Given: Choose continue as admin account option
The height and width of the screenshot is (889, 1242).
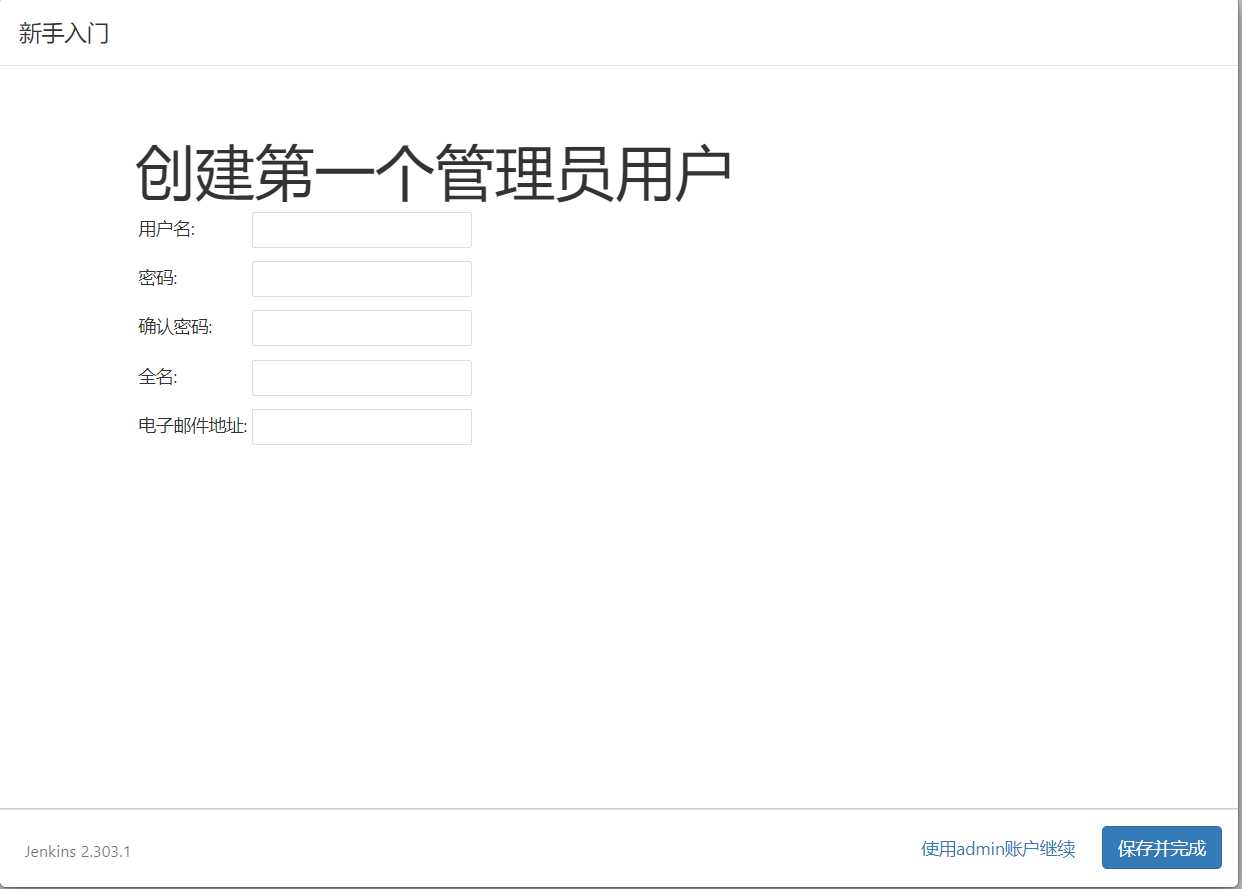Looking at the screenshot, I should tap(996, 848).
